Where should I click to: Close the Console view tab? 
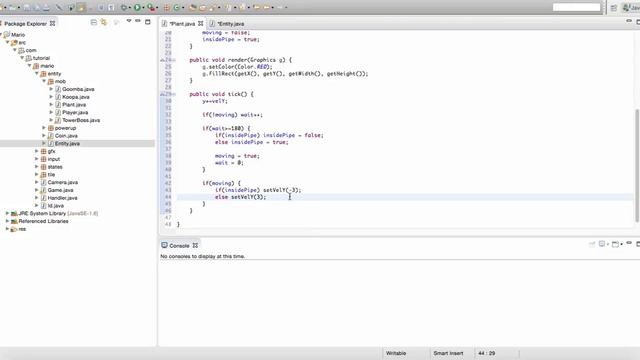coord(195,245)
